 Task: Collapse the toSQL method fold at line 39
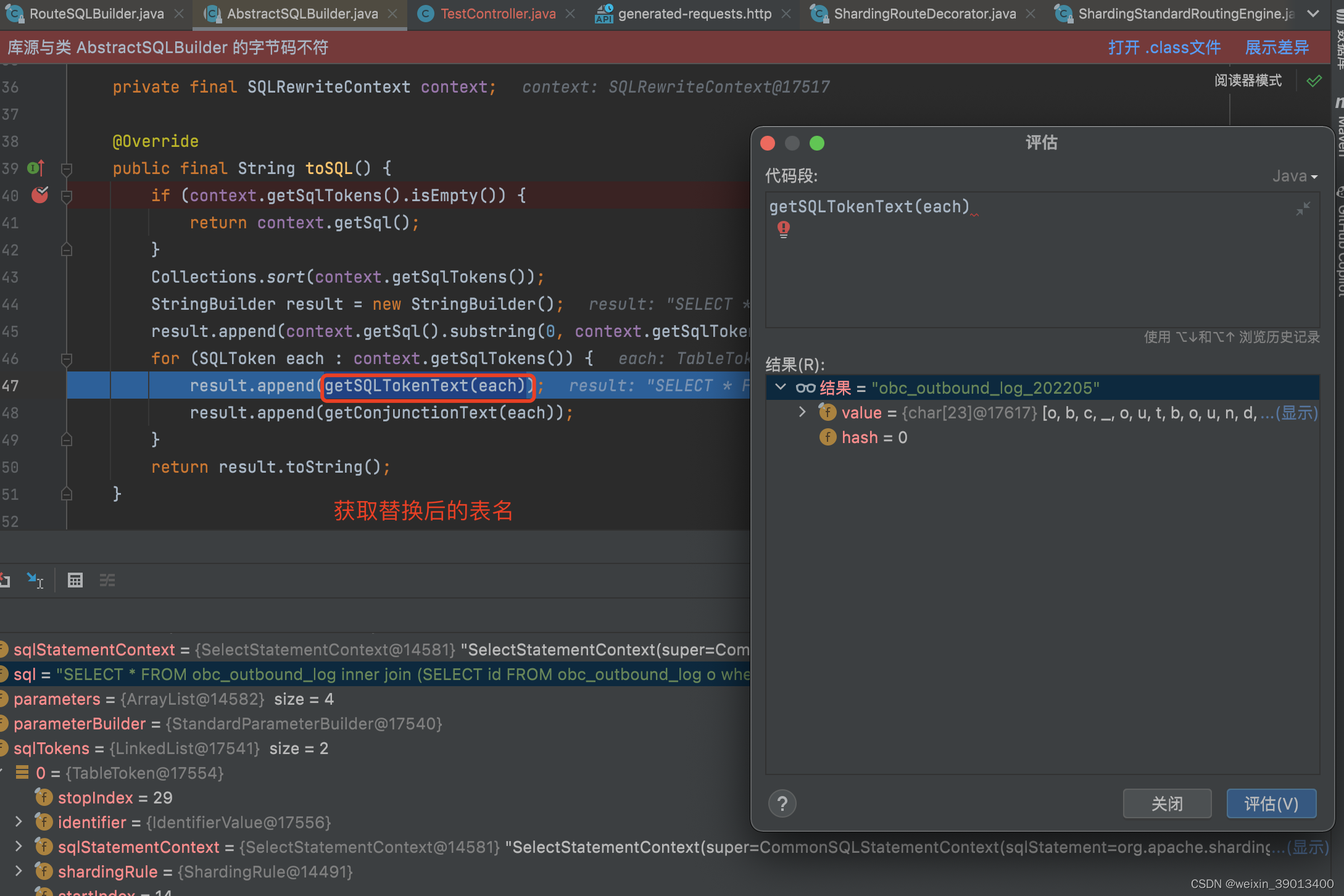pyautogui.click(x=67, y=168)
